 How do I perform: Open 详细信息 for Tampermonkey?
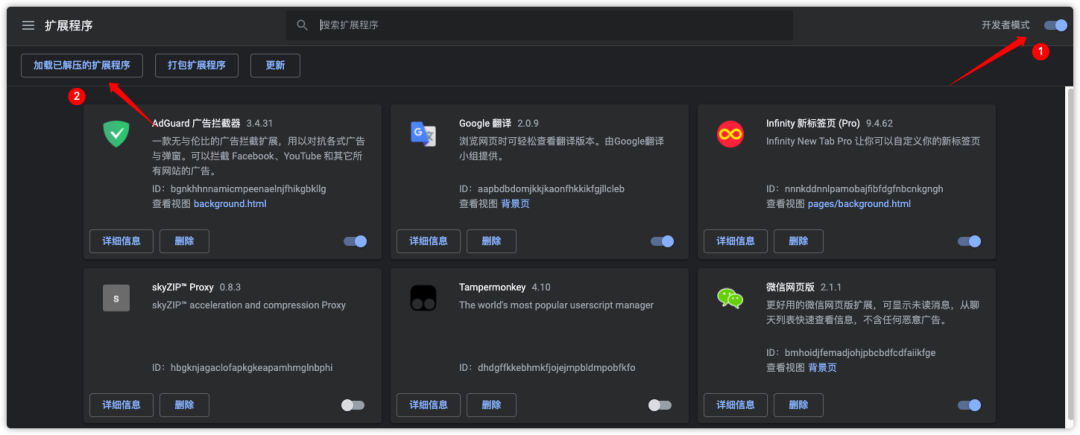pyautogui.click(x=428, y=405)
